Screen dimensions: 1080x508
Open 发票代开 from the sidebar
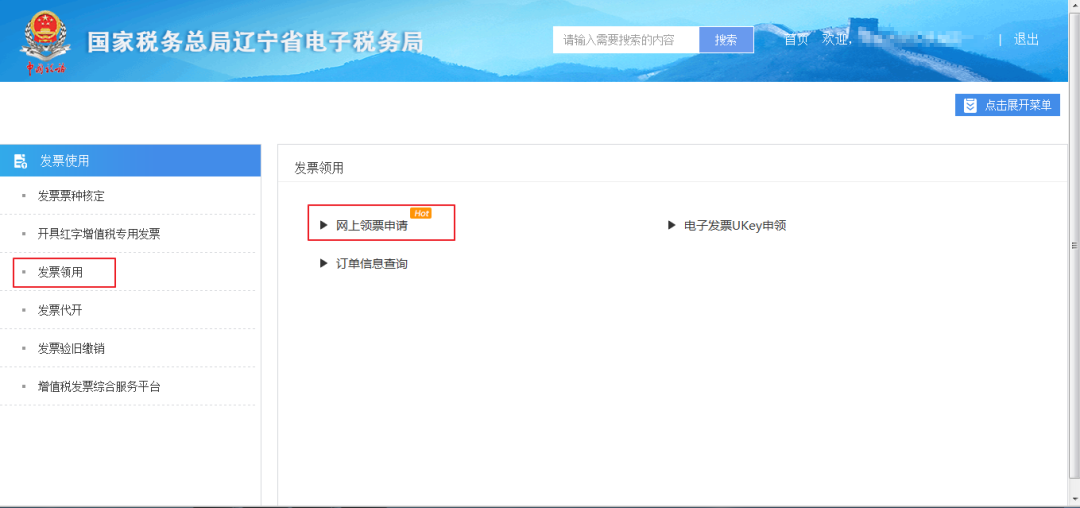pyautogui.click(x=60, y=310)
